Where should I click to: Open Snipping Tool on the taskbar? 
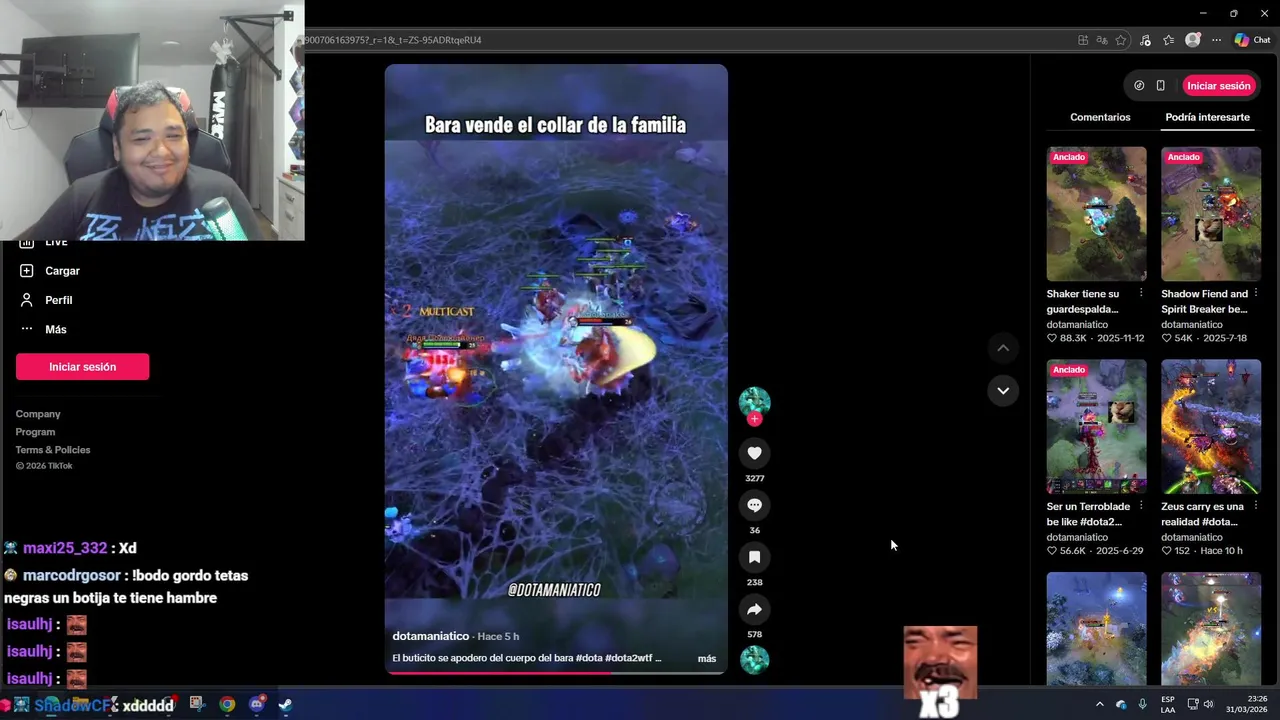[x=196, y=704]
